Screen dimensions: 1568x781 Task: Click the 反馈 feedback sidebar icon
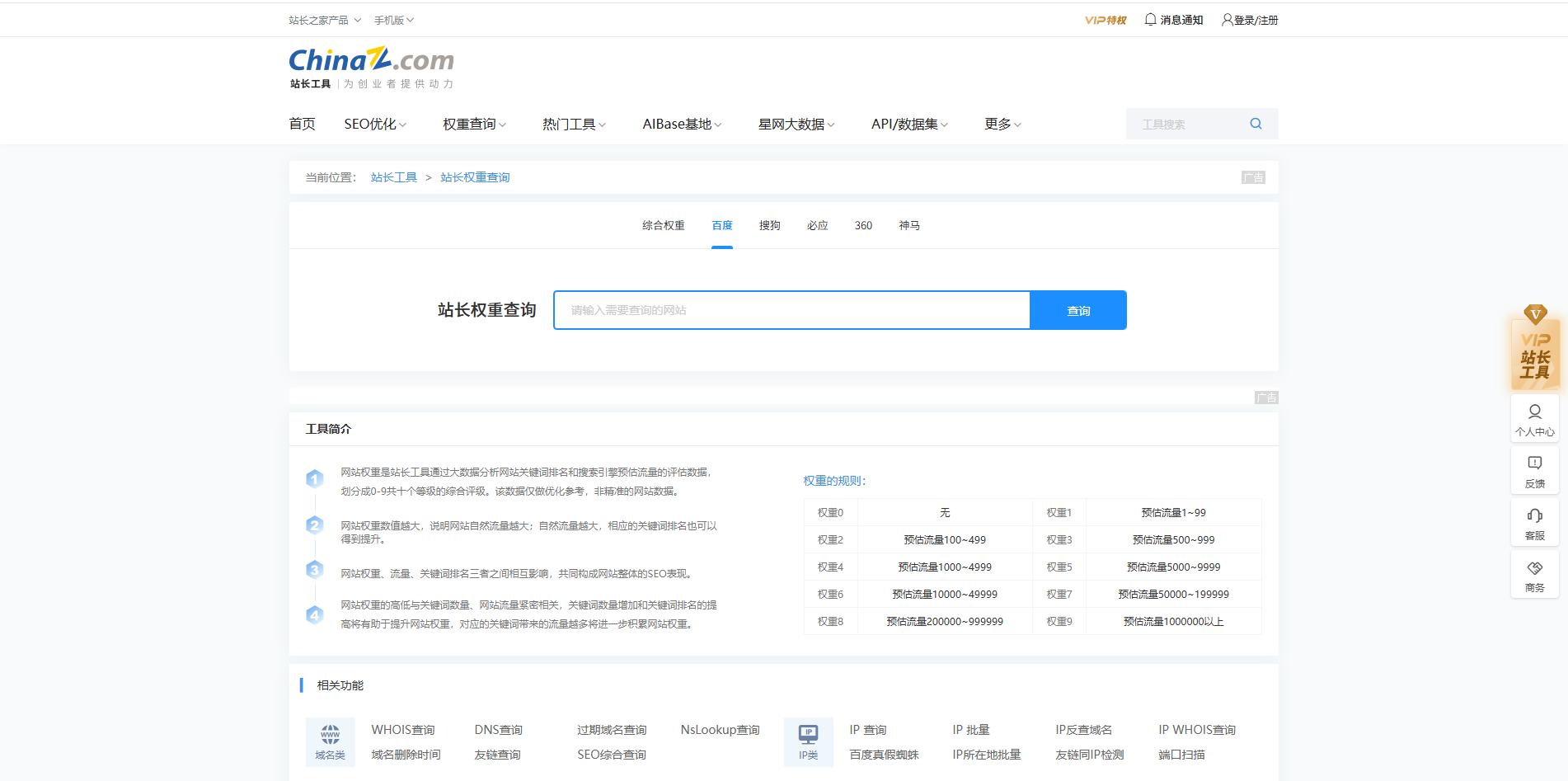coord(1534,470)
